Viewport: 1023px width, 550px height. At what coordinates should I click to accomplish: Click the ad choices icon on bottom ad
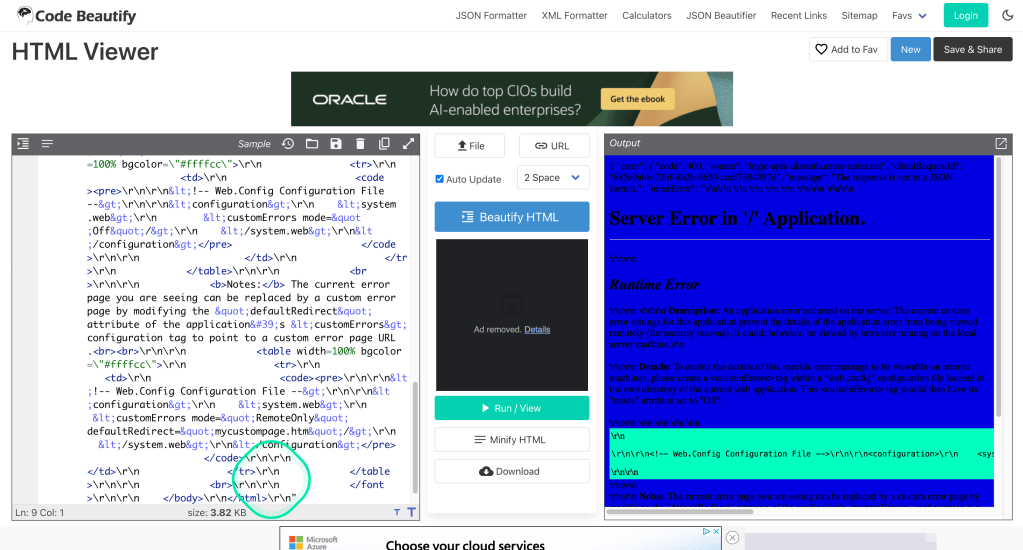point(707,532)
